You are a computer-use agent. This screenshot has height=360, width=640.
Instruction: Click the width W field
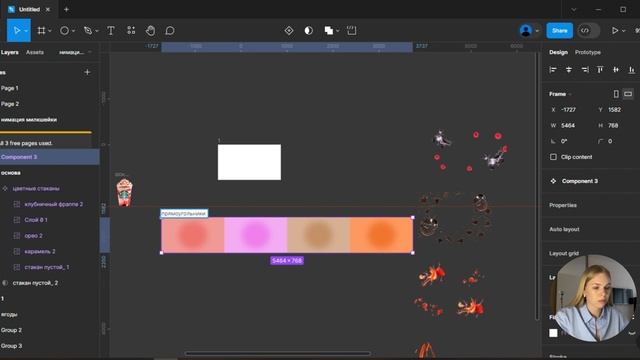click(x=569, y=126)
